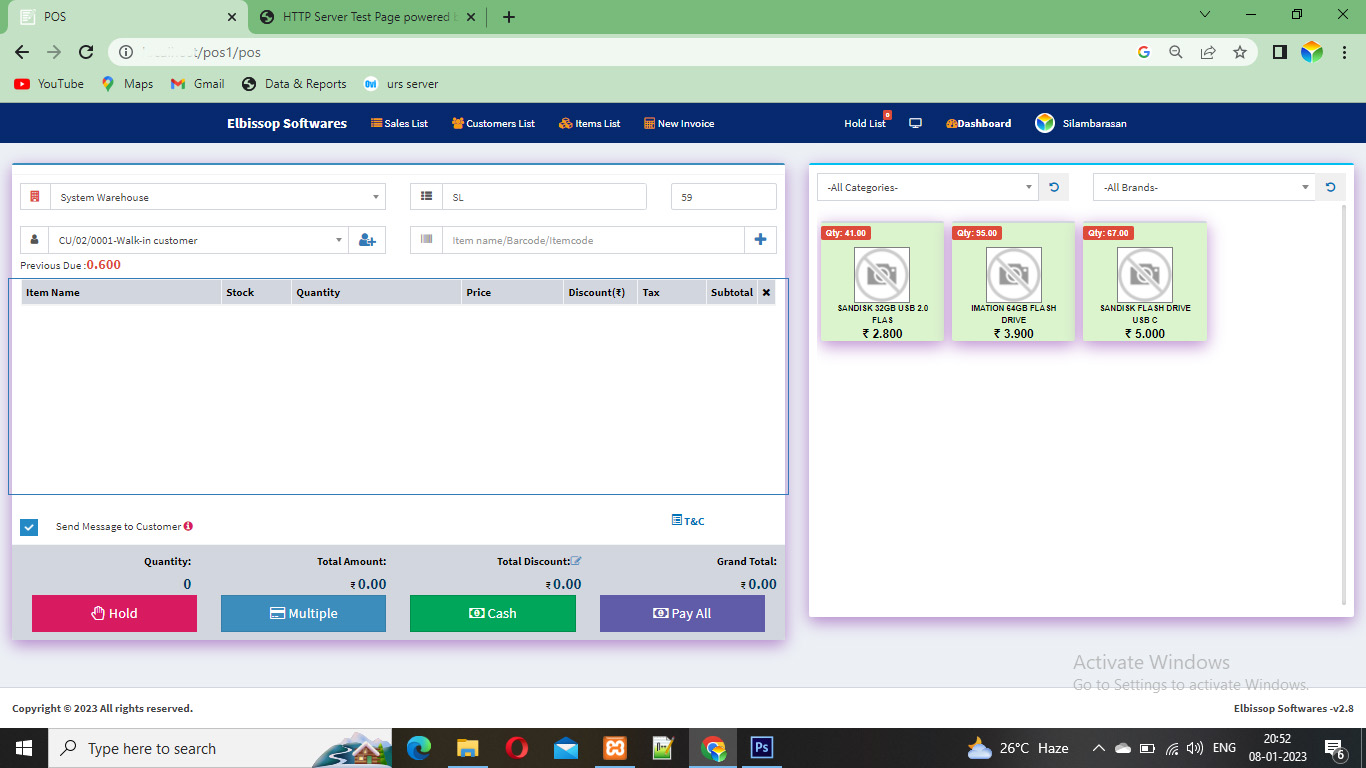Open the System Warehouse dropdown
The width and height of the screenshot is (1366, 768).
[218, 197]
